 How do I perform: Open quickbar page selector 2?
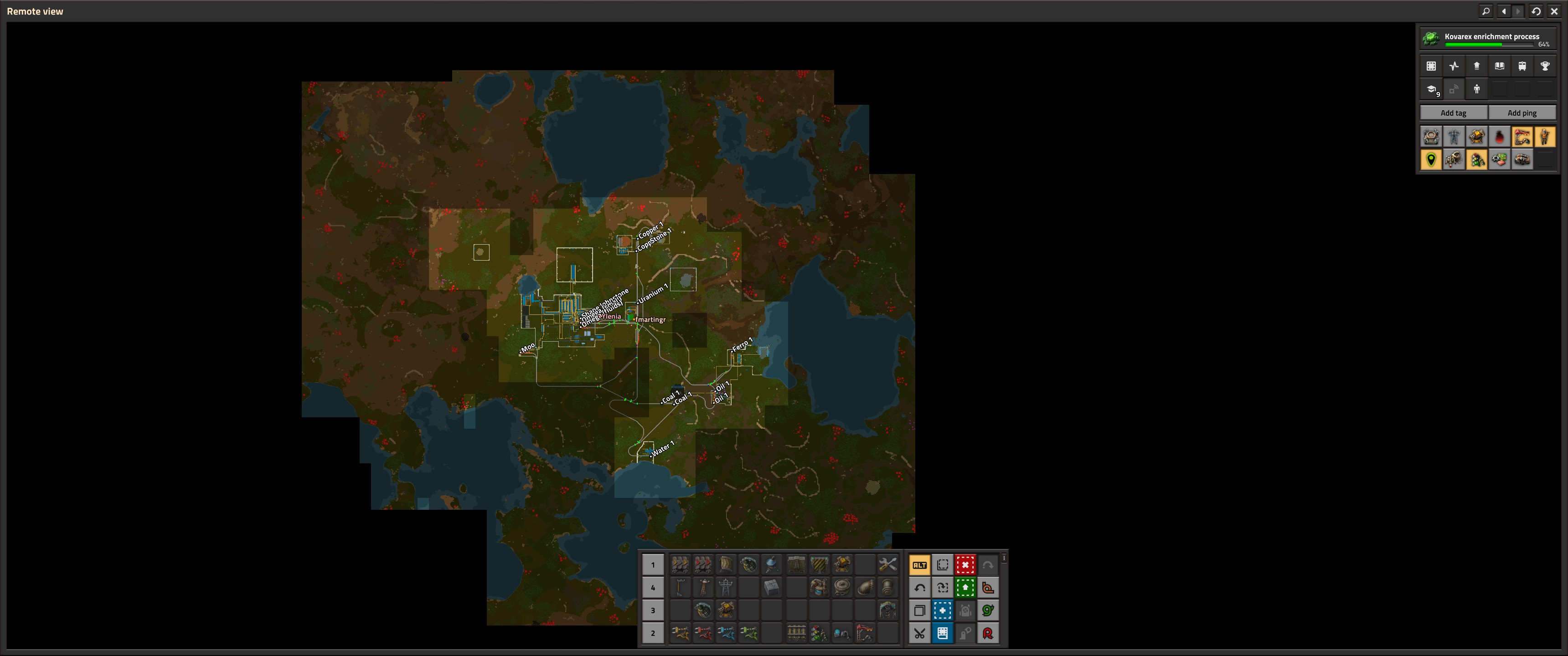coord(653,634)
